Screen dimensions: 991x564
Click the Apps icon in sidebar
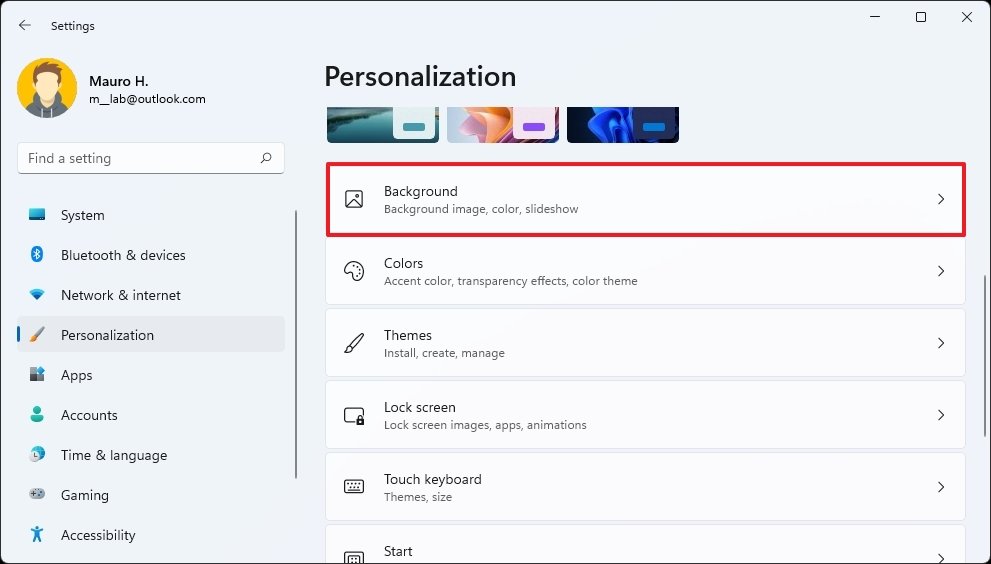coord(37,374)
